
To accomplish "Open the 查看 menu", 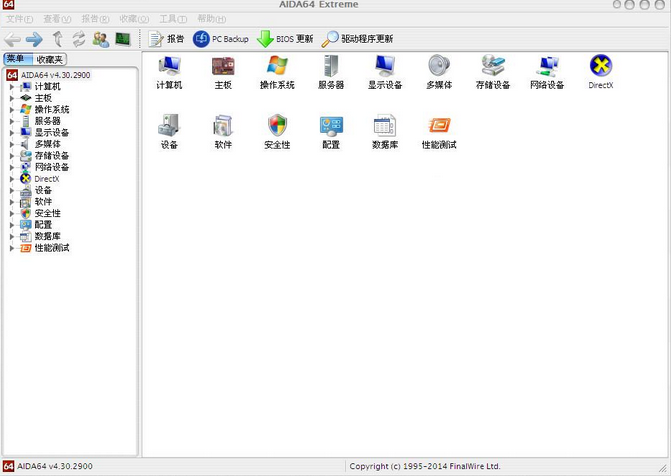I will 57,19.
